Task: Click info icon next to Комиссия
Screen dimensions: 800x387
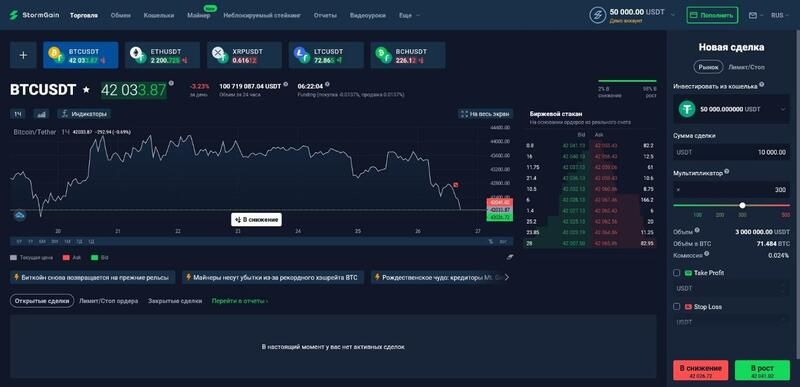Action: point(707,253)
